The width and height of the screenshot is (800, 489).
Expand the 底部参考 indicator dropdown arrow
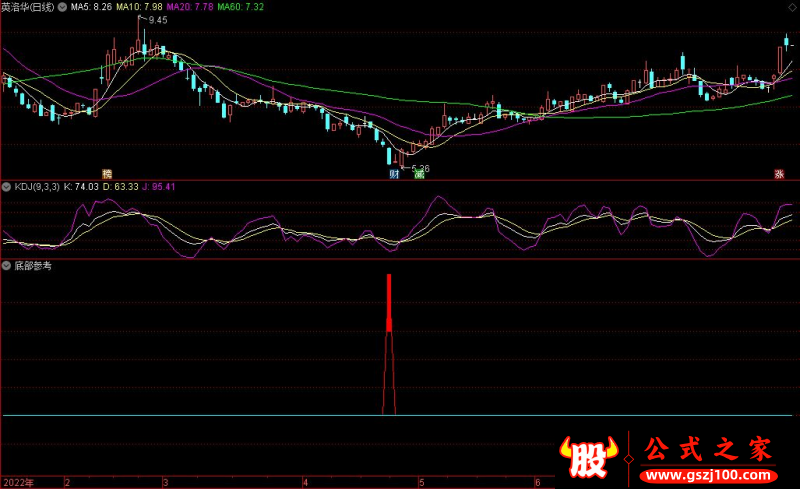6,265
